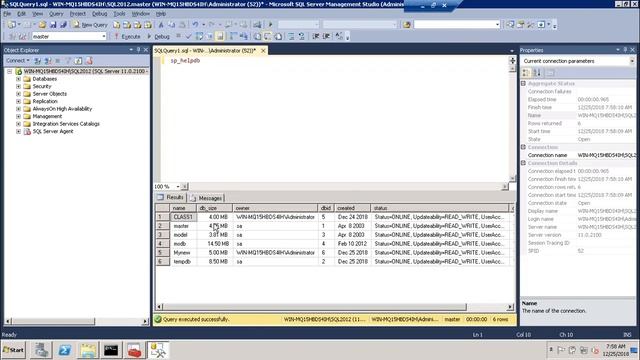Click the Debug toolbar button
The image size is (640, 360).
[158, 36]
